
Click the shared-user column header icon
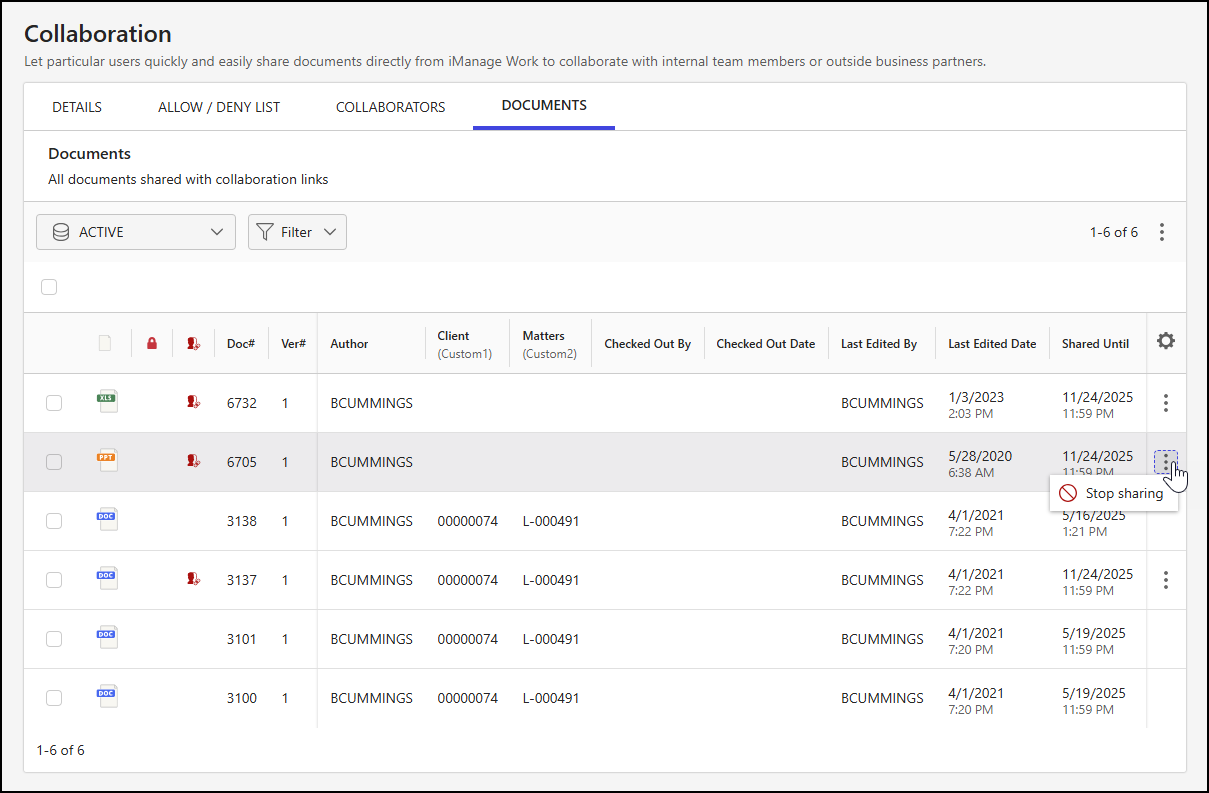tap(193, 342)
